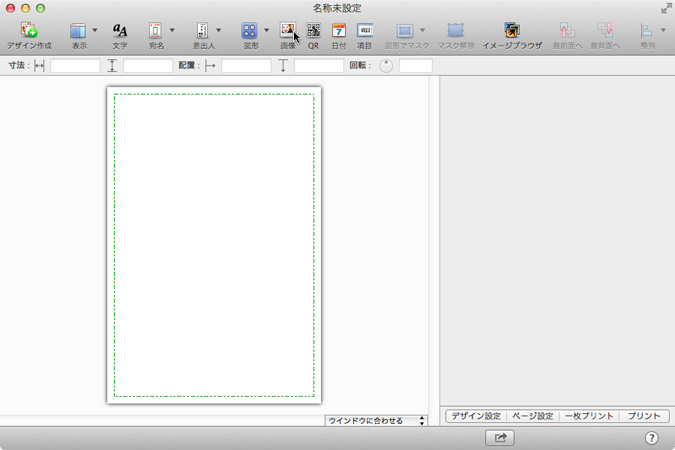Open the イメージブラウザ image browser
This screenshot has width=675, height=450.
[512, 32]
